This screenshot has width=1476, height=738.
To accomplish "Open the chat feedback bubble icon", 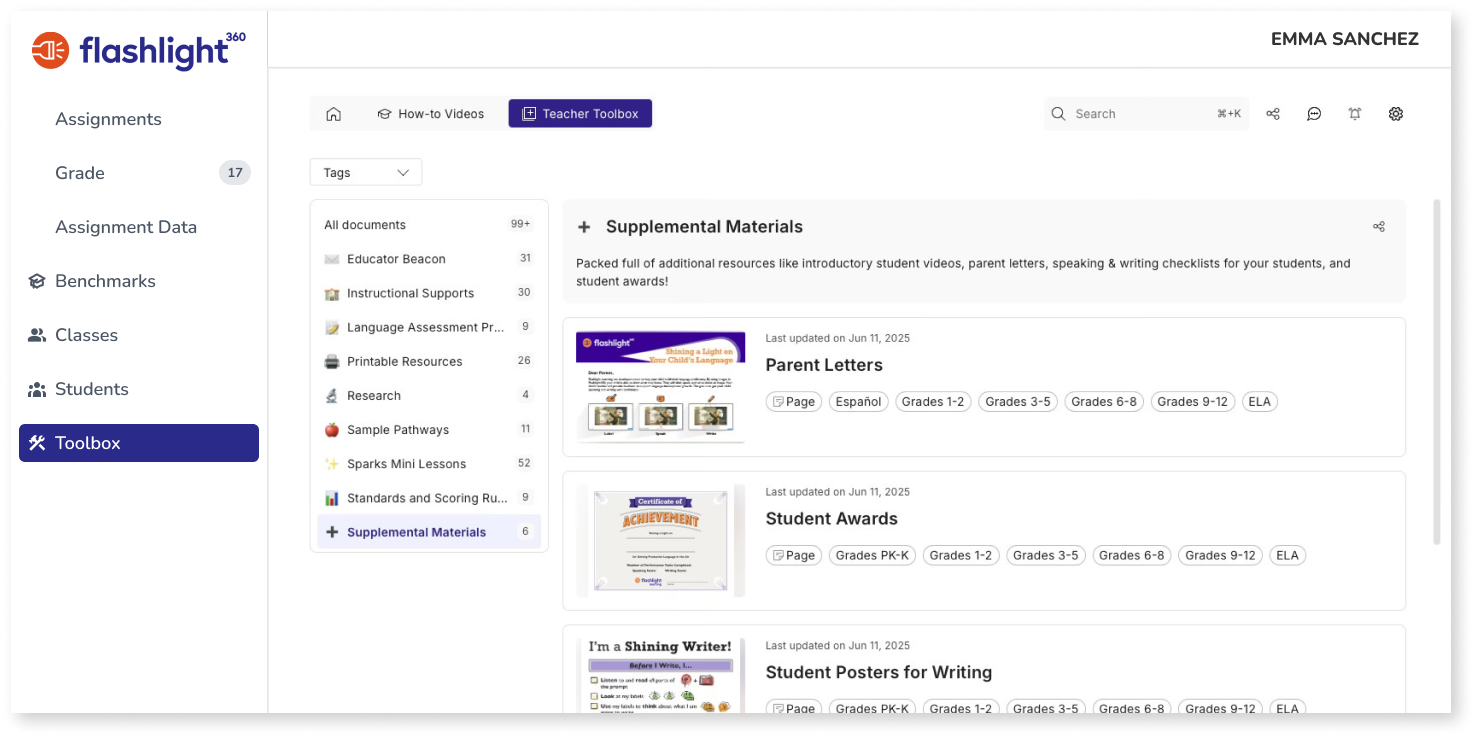I will click(x=1314, y=114).
